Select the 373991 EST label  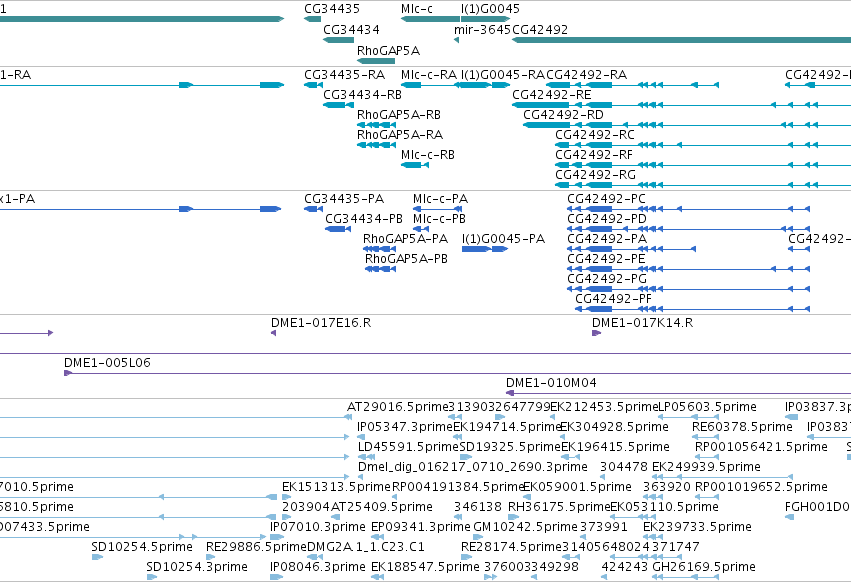click(604, 527)
